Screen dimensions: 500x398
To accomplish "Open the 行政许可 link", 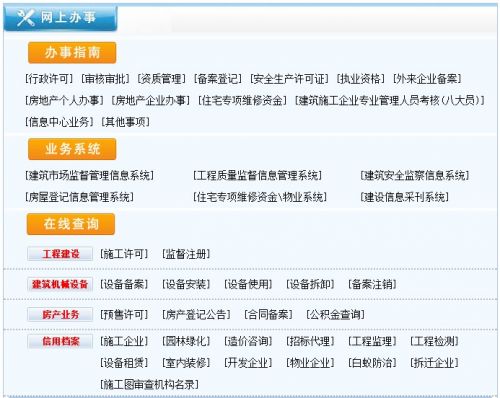I will [x=49, y=79].
